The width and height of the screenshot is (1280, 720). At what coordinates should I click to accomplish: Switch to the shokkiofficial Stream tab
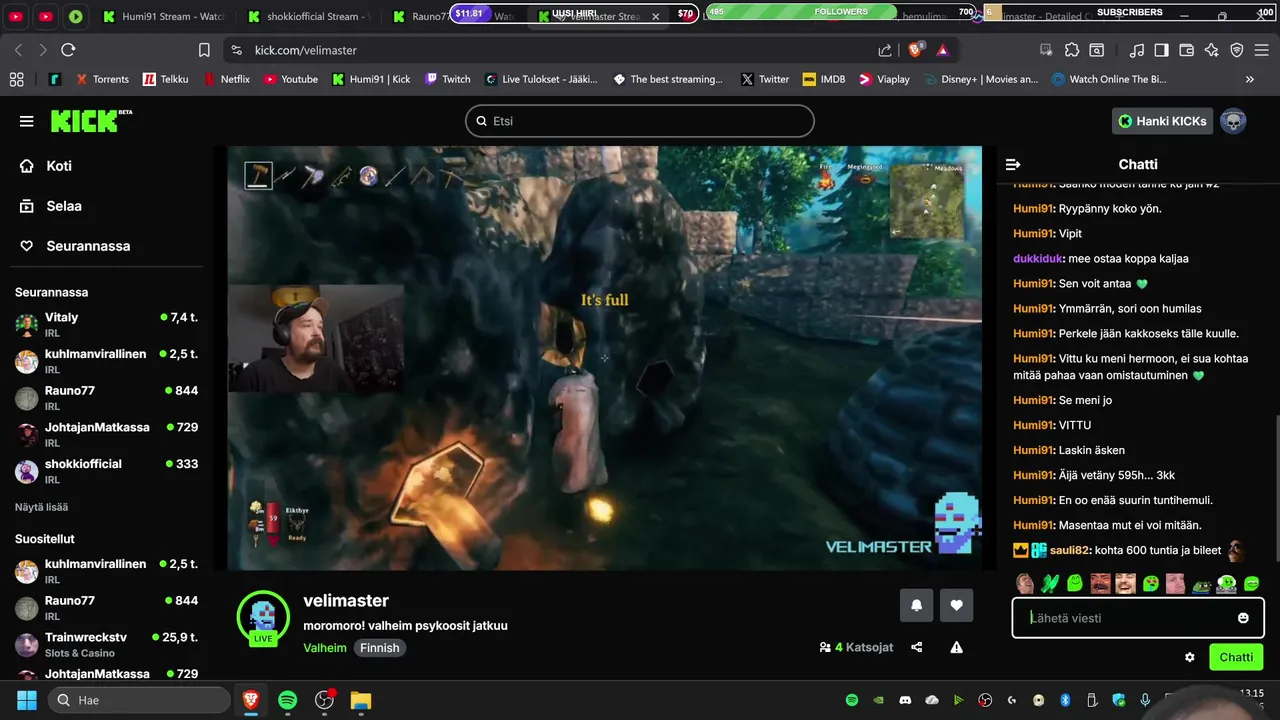click(x=307, y=16)
